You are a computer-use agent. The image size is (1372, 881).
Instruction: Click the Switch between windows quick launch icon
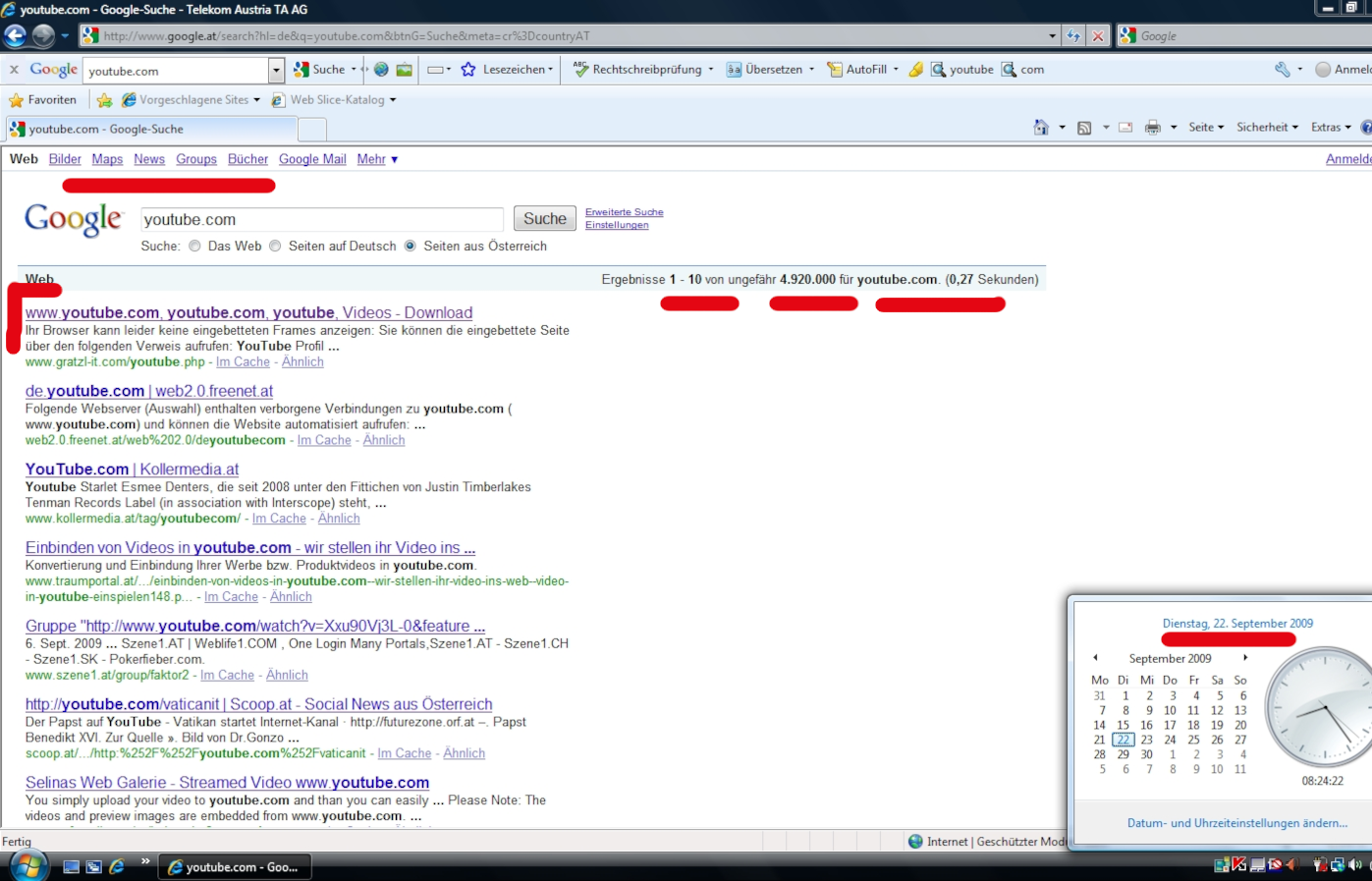(x=93, y=866)
